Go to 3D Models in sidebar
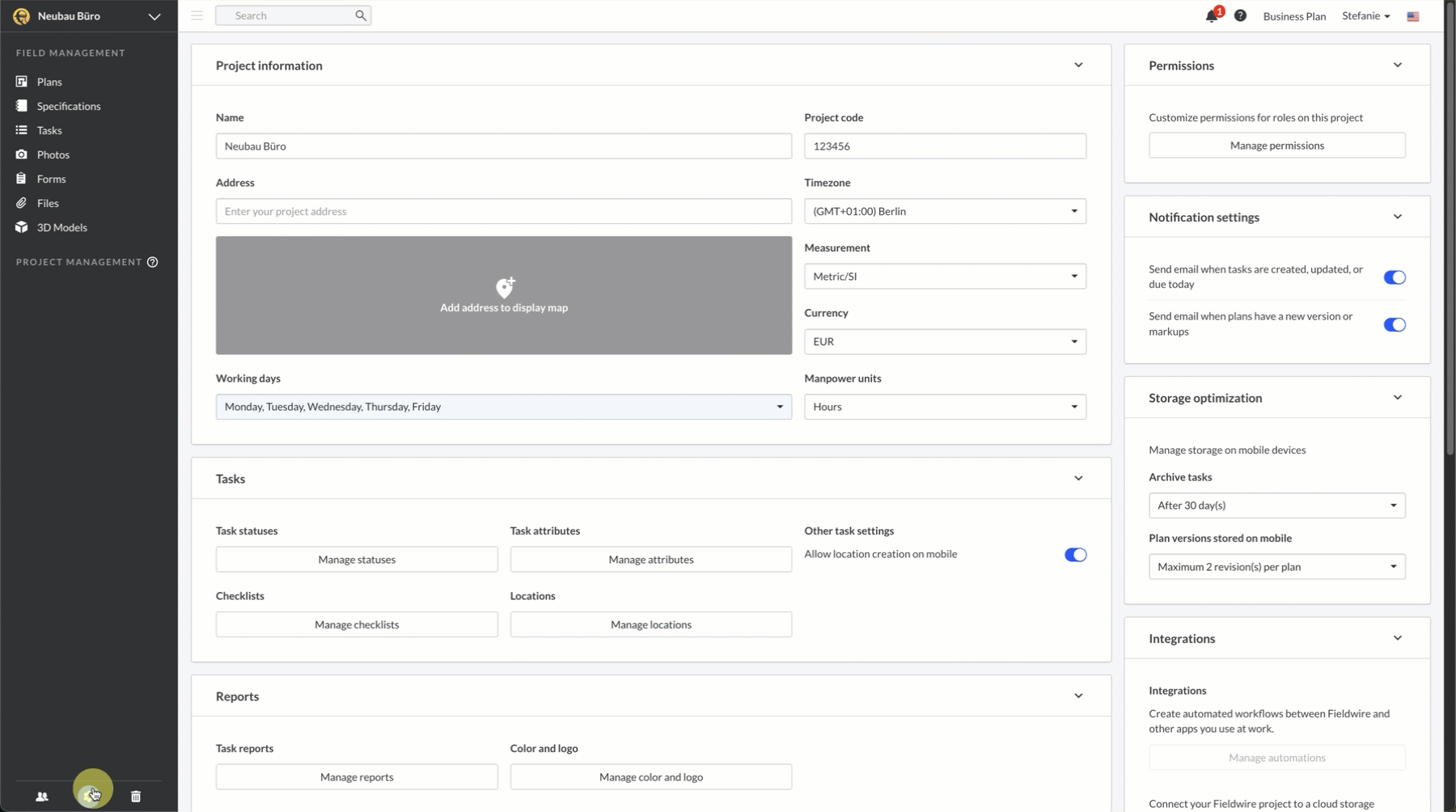The image size is (1456, 812). coord(61,227)
